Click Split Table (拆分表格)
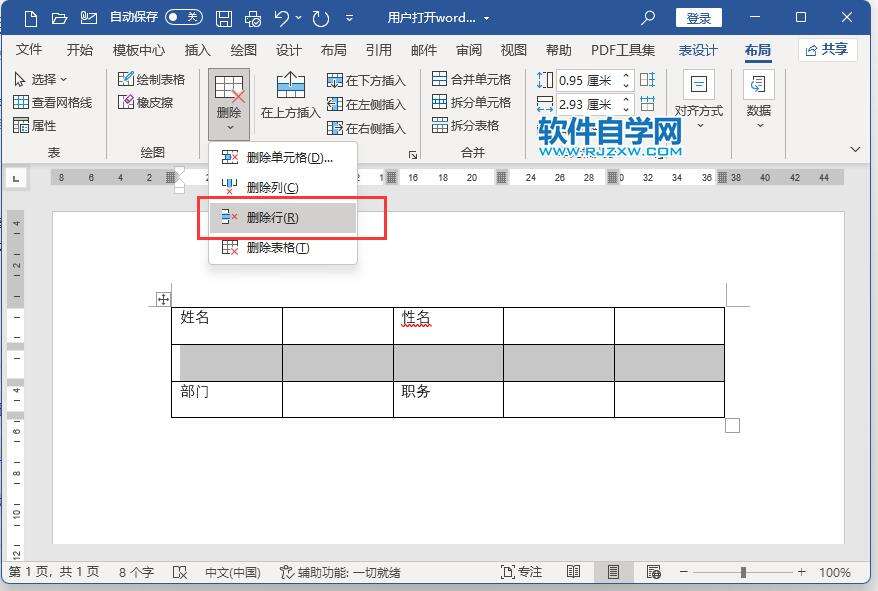The height and width of the screenshot is (591, 878). click(x=465, y=125)
